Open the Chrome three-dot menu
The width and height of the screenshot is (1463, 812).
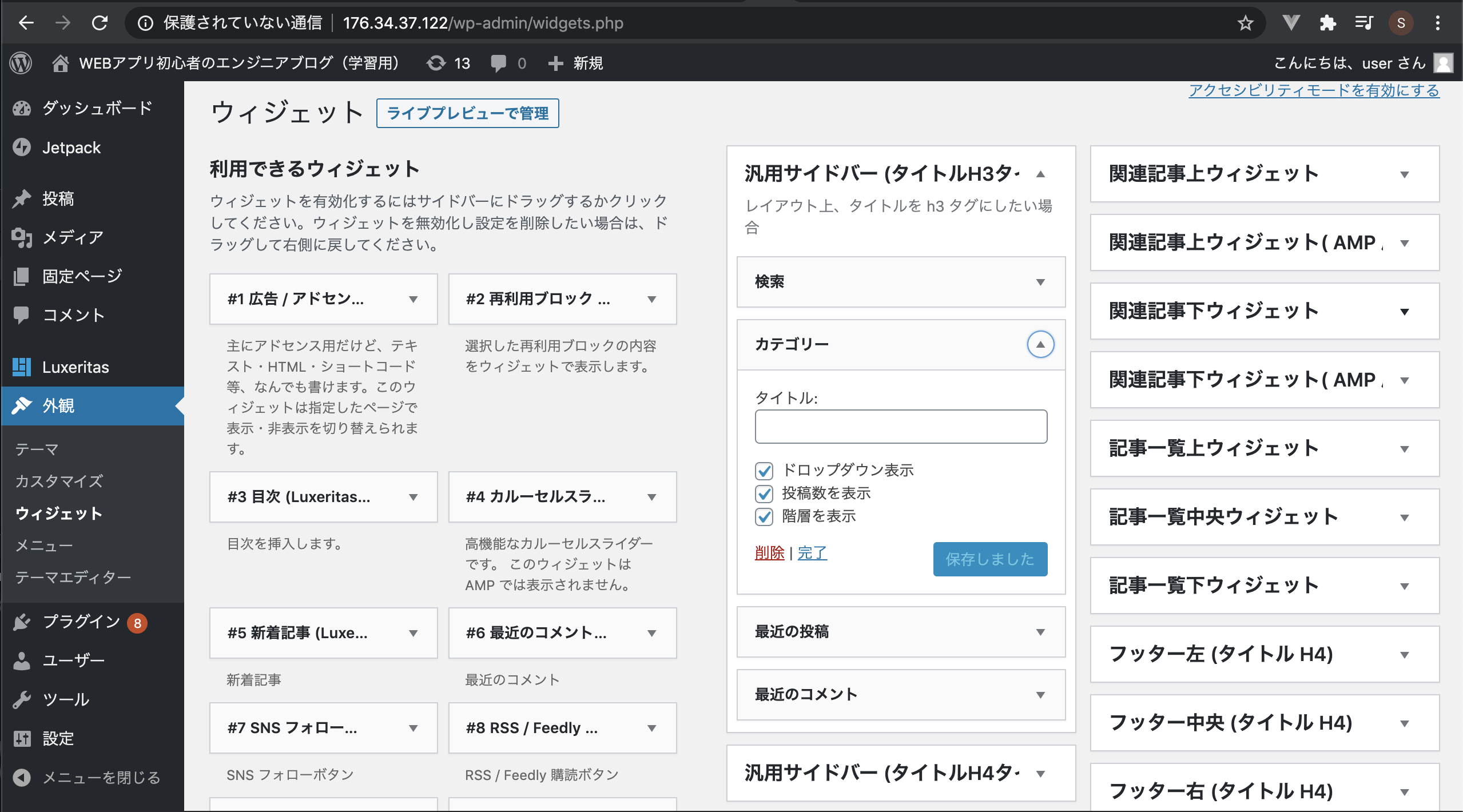(x=1437, y=23)
